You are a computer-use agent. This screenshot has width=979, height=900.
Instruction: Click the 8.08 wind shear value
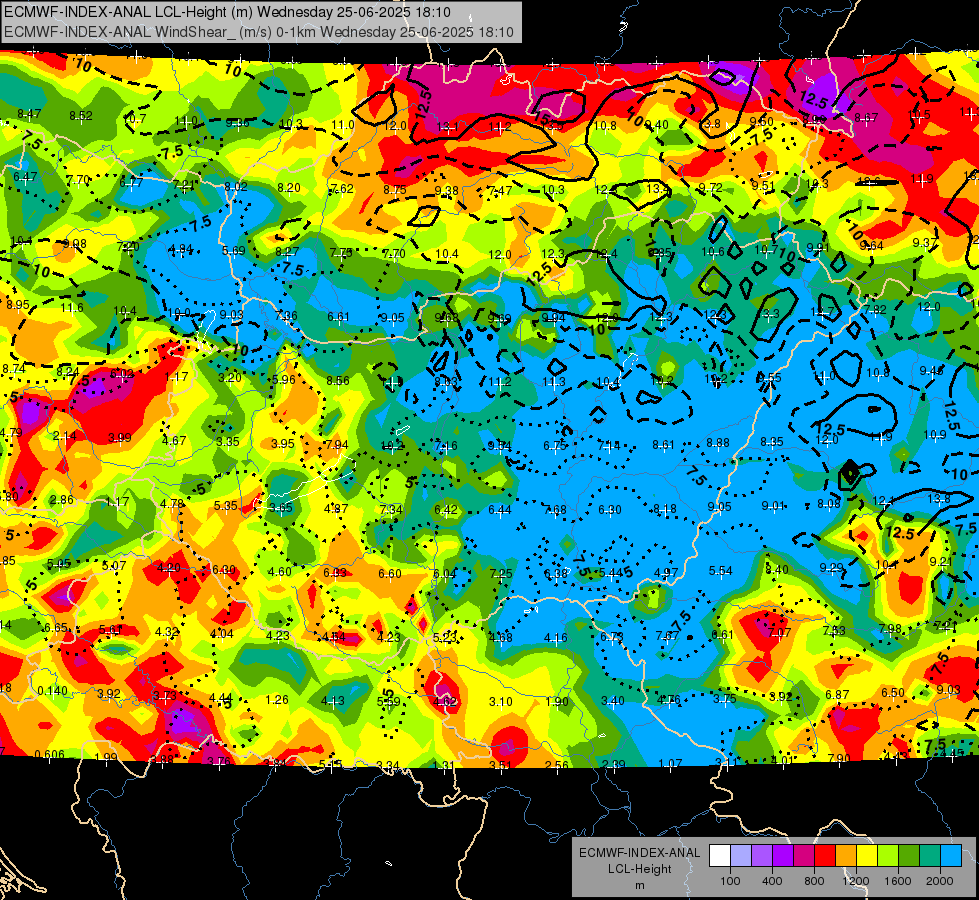pos(829,503)
